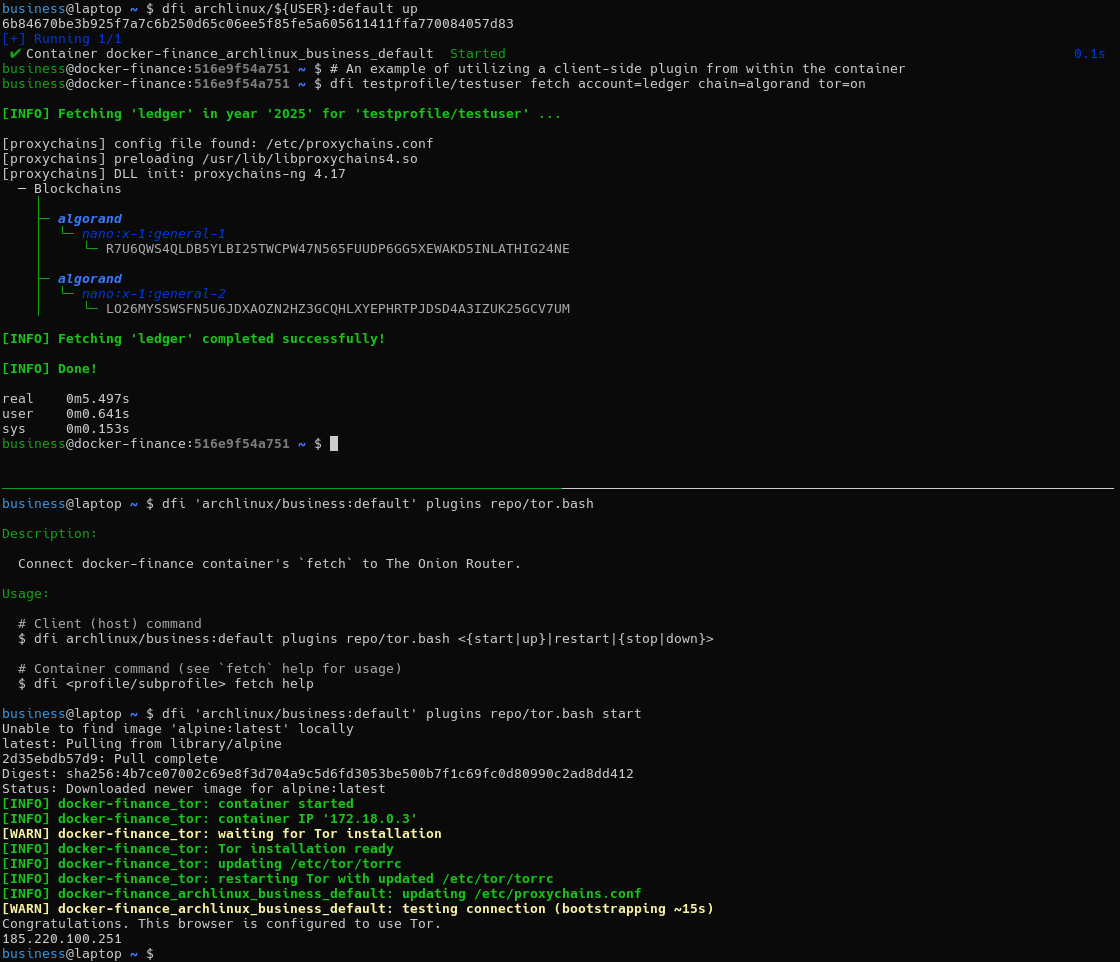Click the green checkmark beside the Container line

point(15,53)
